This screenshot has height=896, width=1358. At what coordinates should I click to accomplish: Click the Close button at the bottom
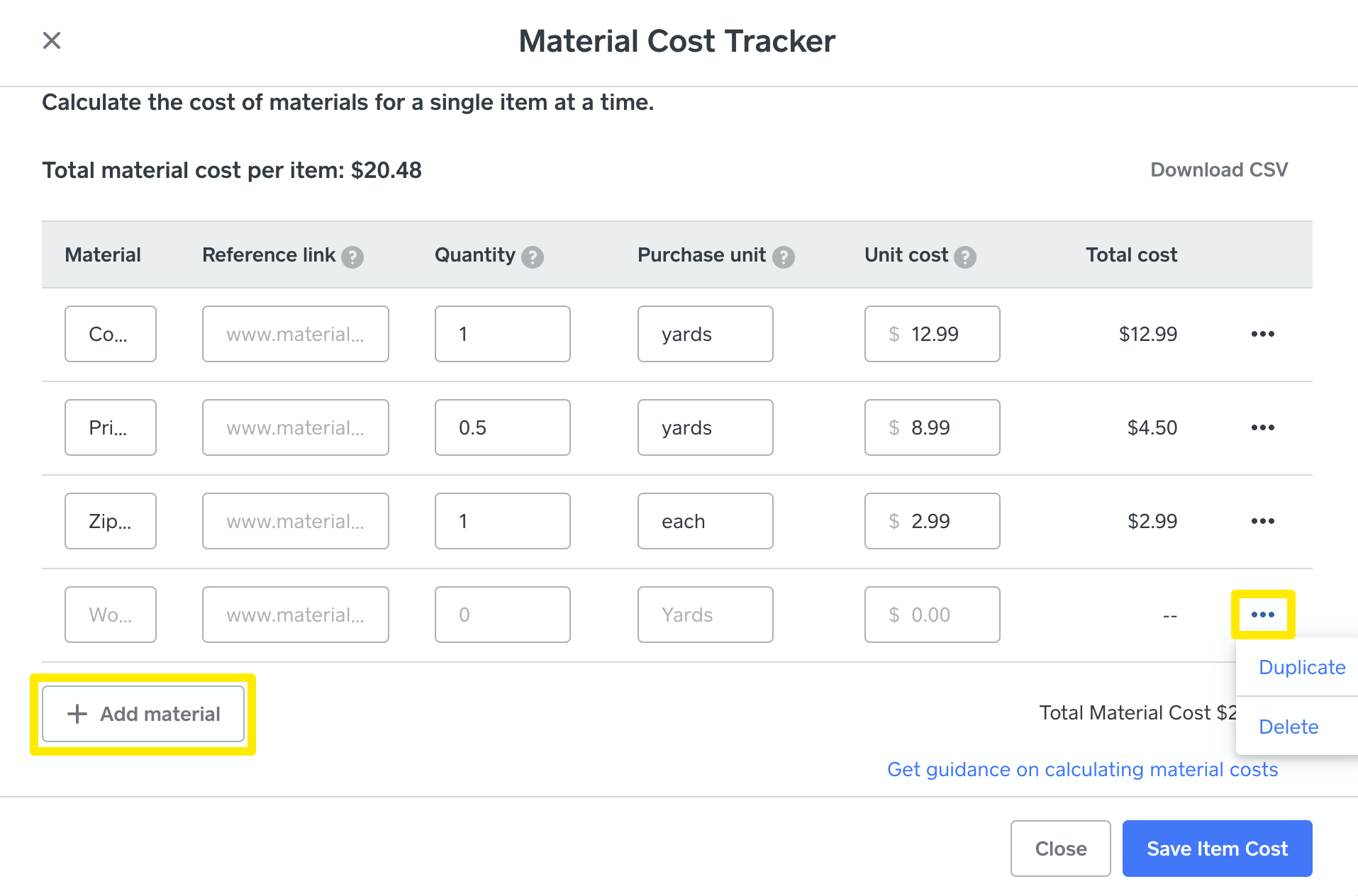[1060, 849]
